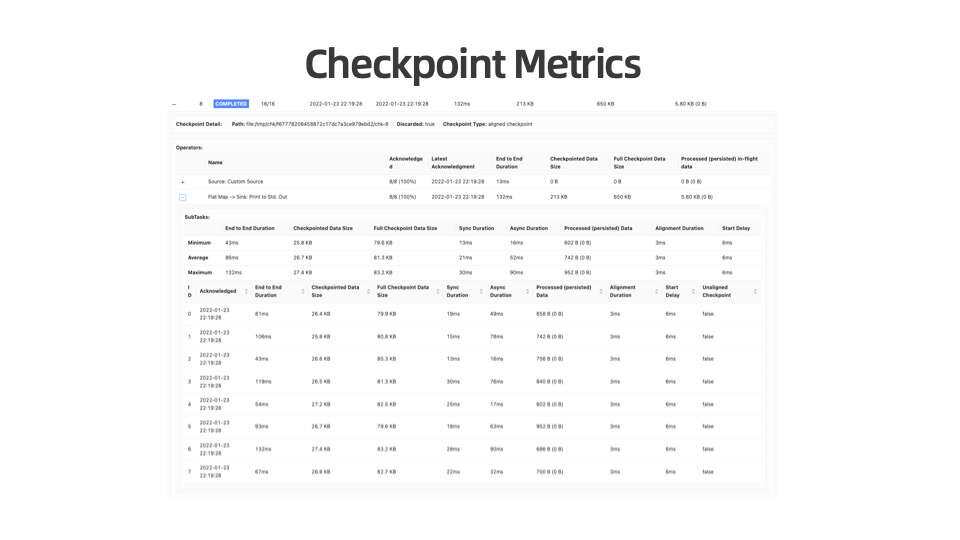Expand the Source: Custom Source operator
This screenshot has height=540, width=960.
182,182
